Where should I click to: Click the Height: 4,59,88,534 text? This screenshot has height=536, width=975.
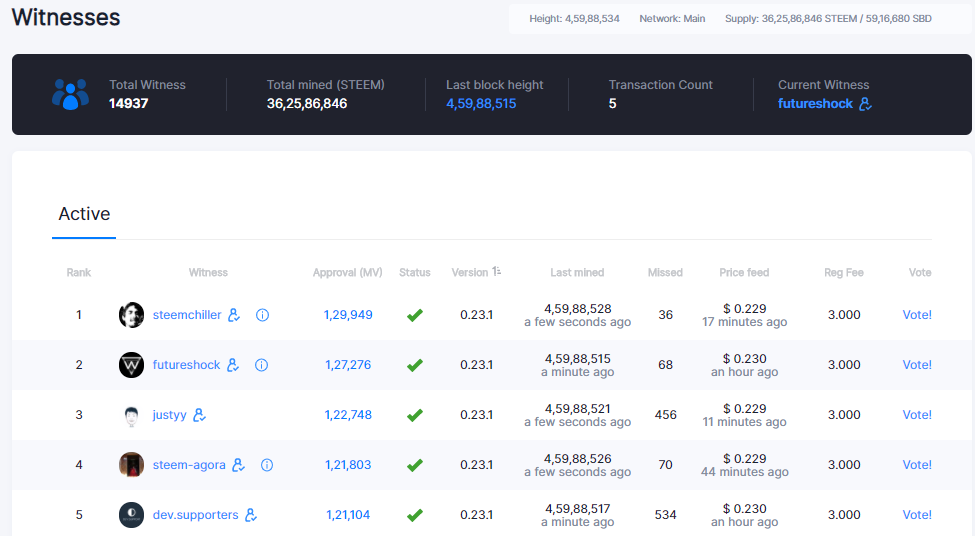pos(574,19)
